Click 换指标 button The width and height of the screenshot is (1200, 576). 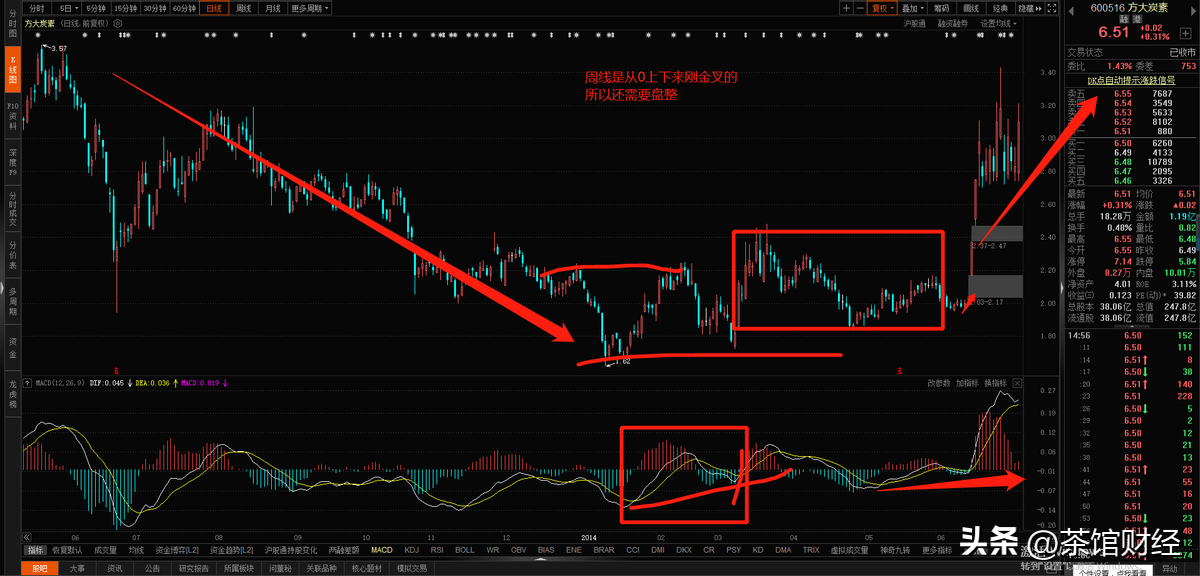(996, 383)
